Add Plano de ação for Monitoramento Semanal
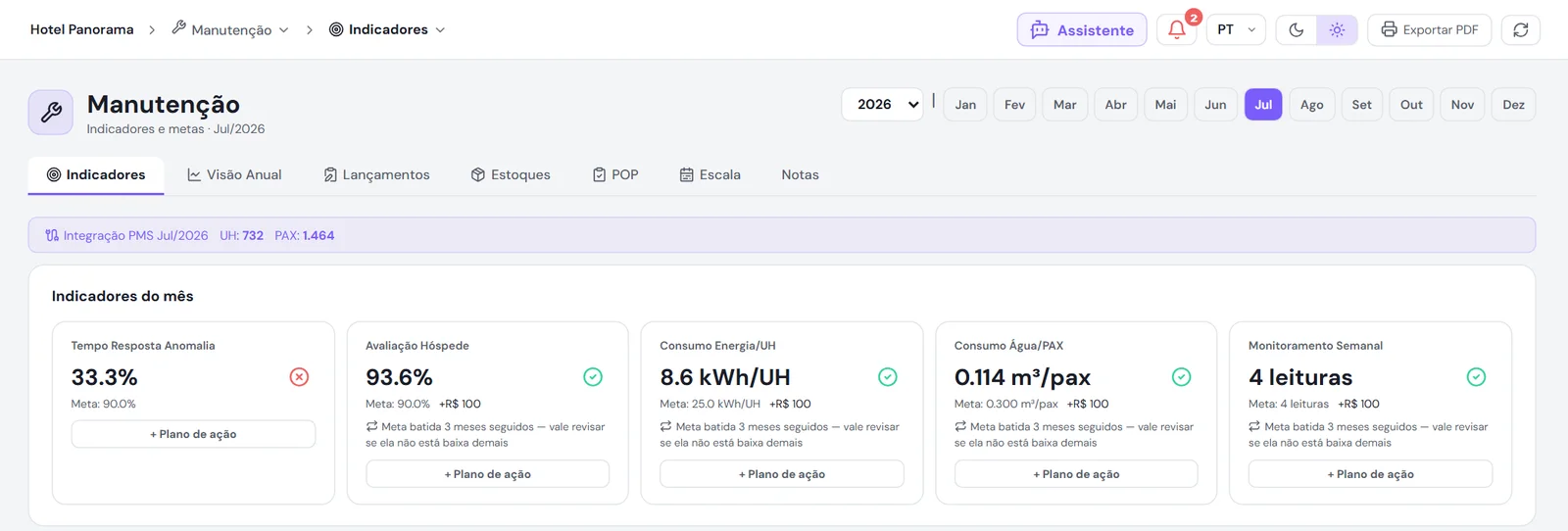Viewport: 1568px width, 531px height. [x=1370, y=474]
